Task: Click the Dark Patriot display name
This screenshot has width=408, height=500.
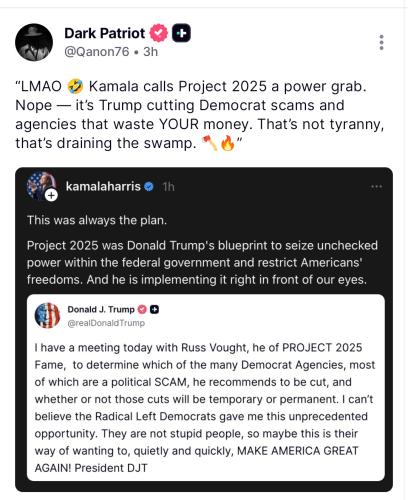Action: [104, 33]
